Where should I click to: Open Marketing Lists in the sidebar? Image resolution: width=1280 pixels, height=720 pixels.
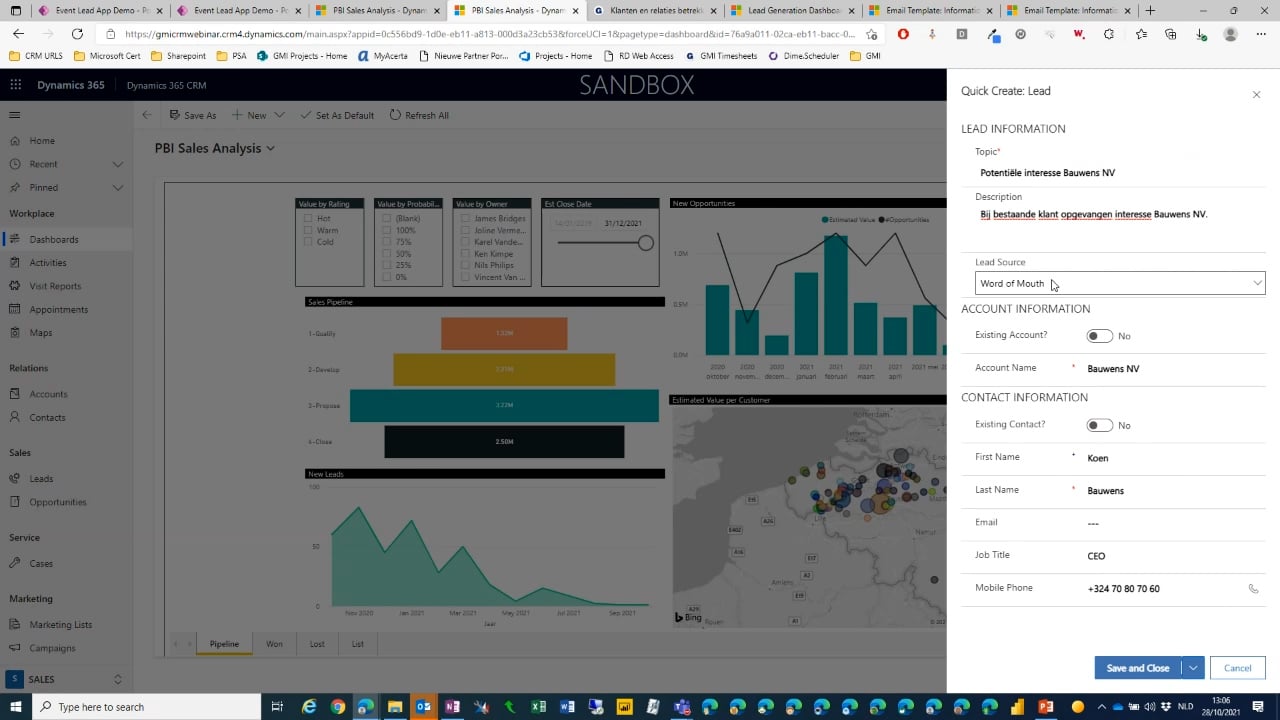click(60, 625)
